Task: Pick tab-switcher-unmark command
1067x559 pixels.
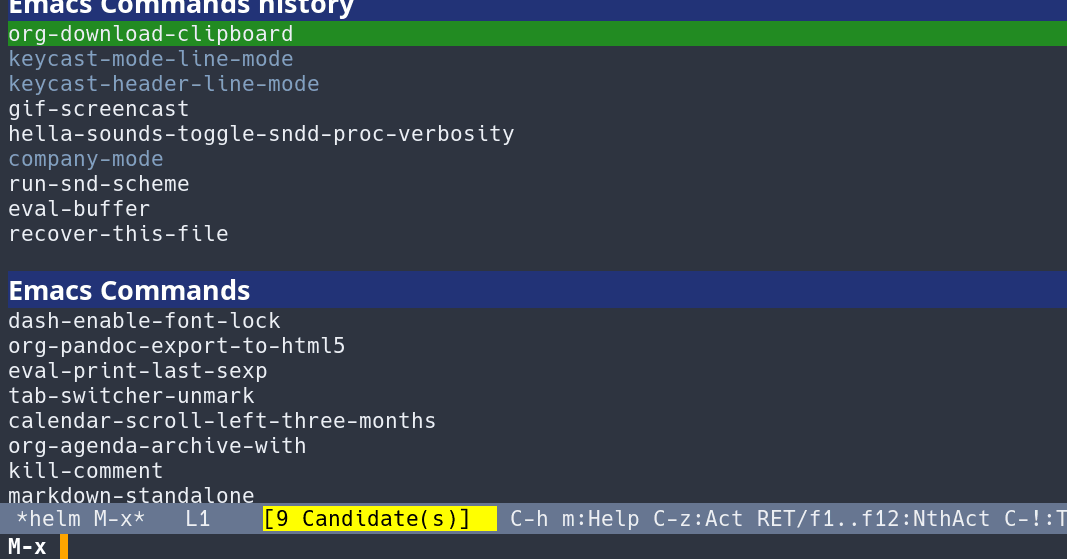Action: [x=131, y=396]
